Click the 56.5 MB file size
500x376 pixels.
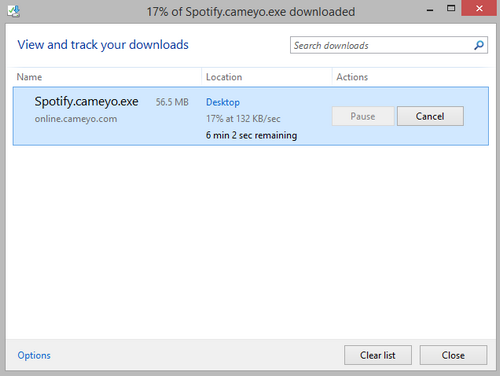pyautogui.click(x=172, y=102)
